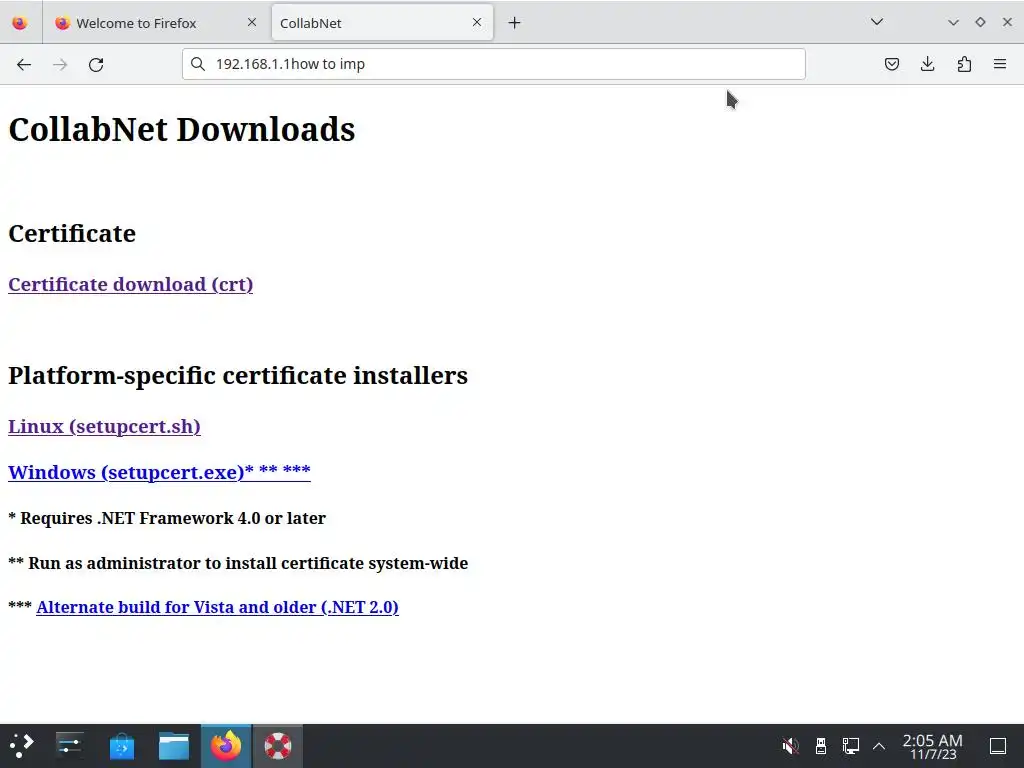1024x768 pixels.
Task: Click the Requires .NET Framework 4.0 note
Action: pyautogui.click(x=167, y=519)
